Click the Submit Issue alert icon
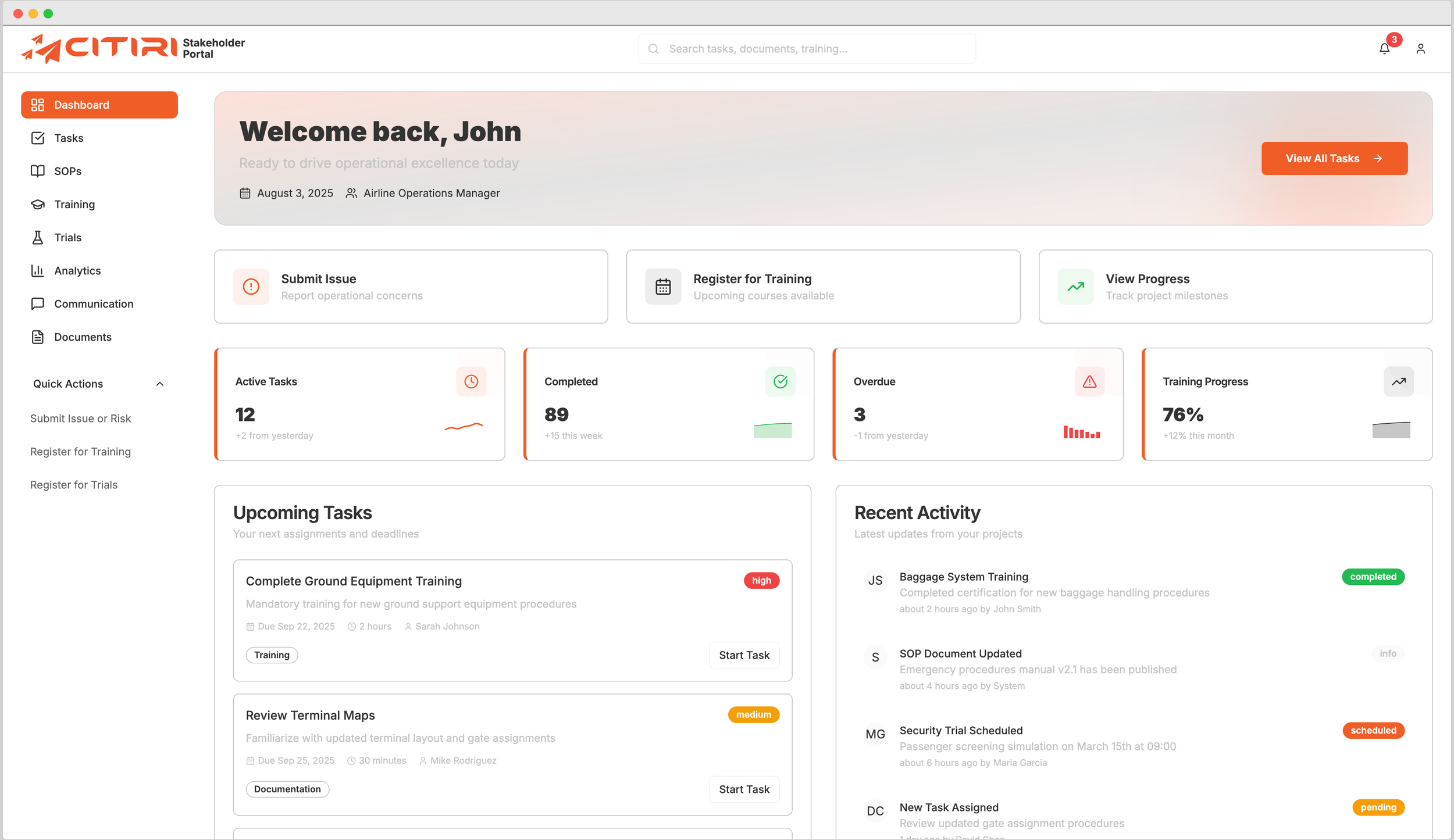This screenshot has width=1454, height=840. 251,287
